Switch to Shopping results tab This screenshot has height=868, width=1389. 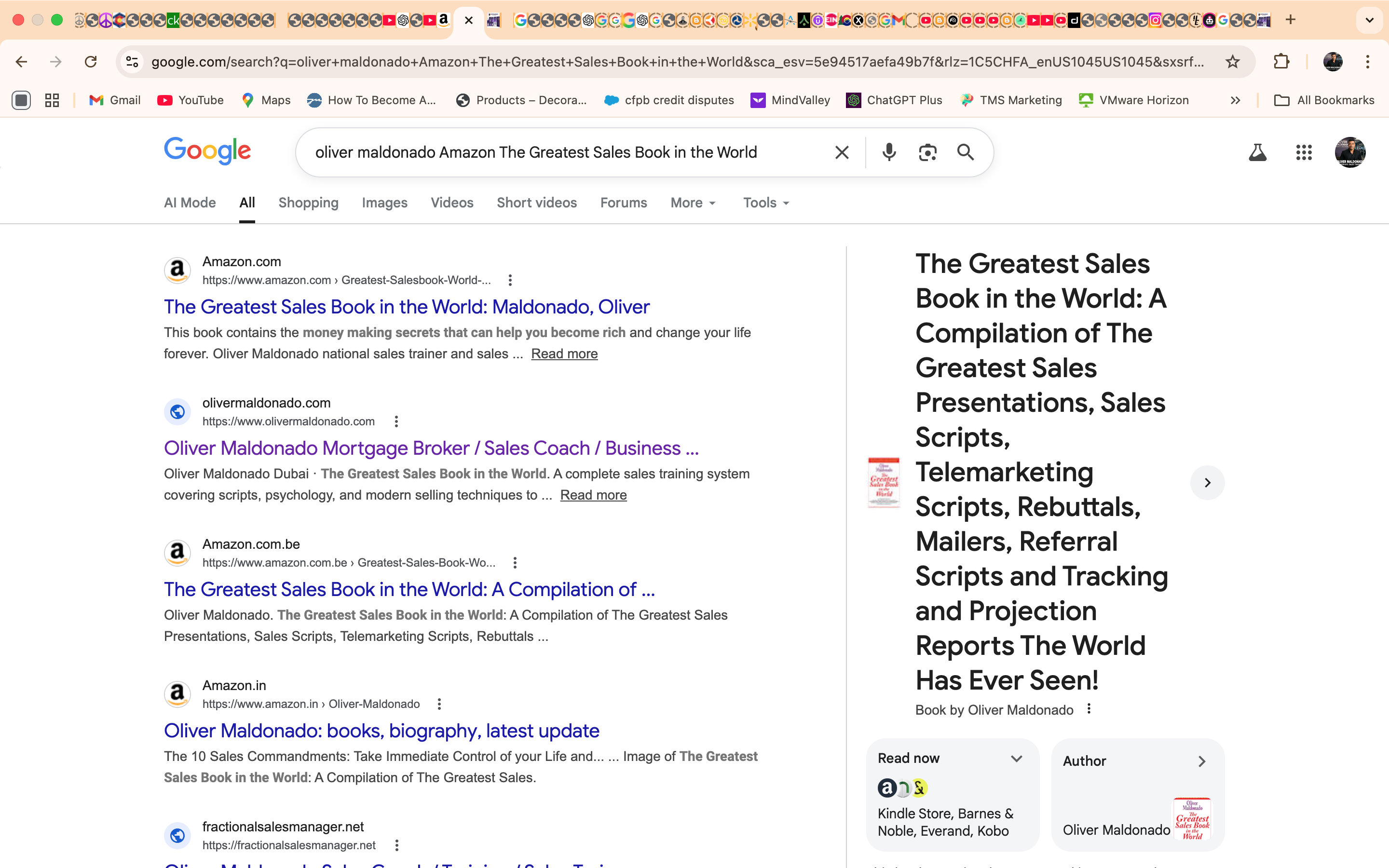308,203
